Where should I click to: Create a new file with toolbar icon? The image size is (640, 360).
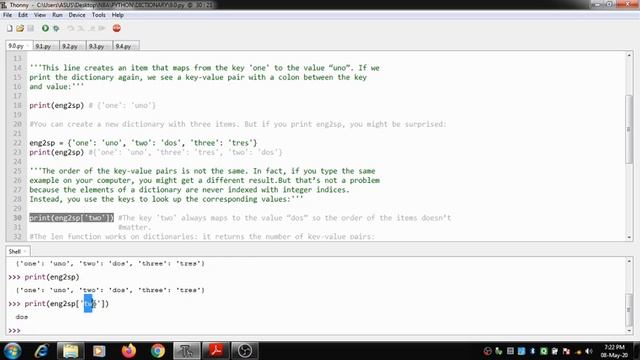[x=9, y=28]
